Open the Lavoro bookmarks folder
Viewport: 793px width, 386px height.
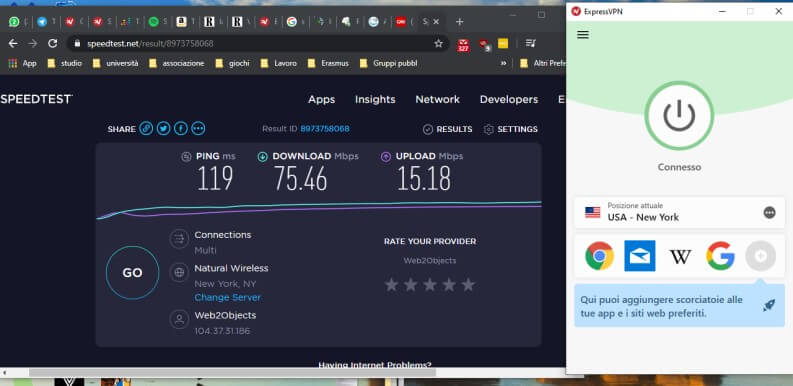point(278,63)
